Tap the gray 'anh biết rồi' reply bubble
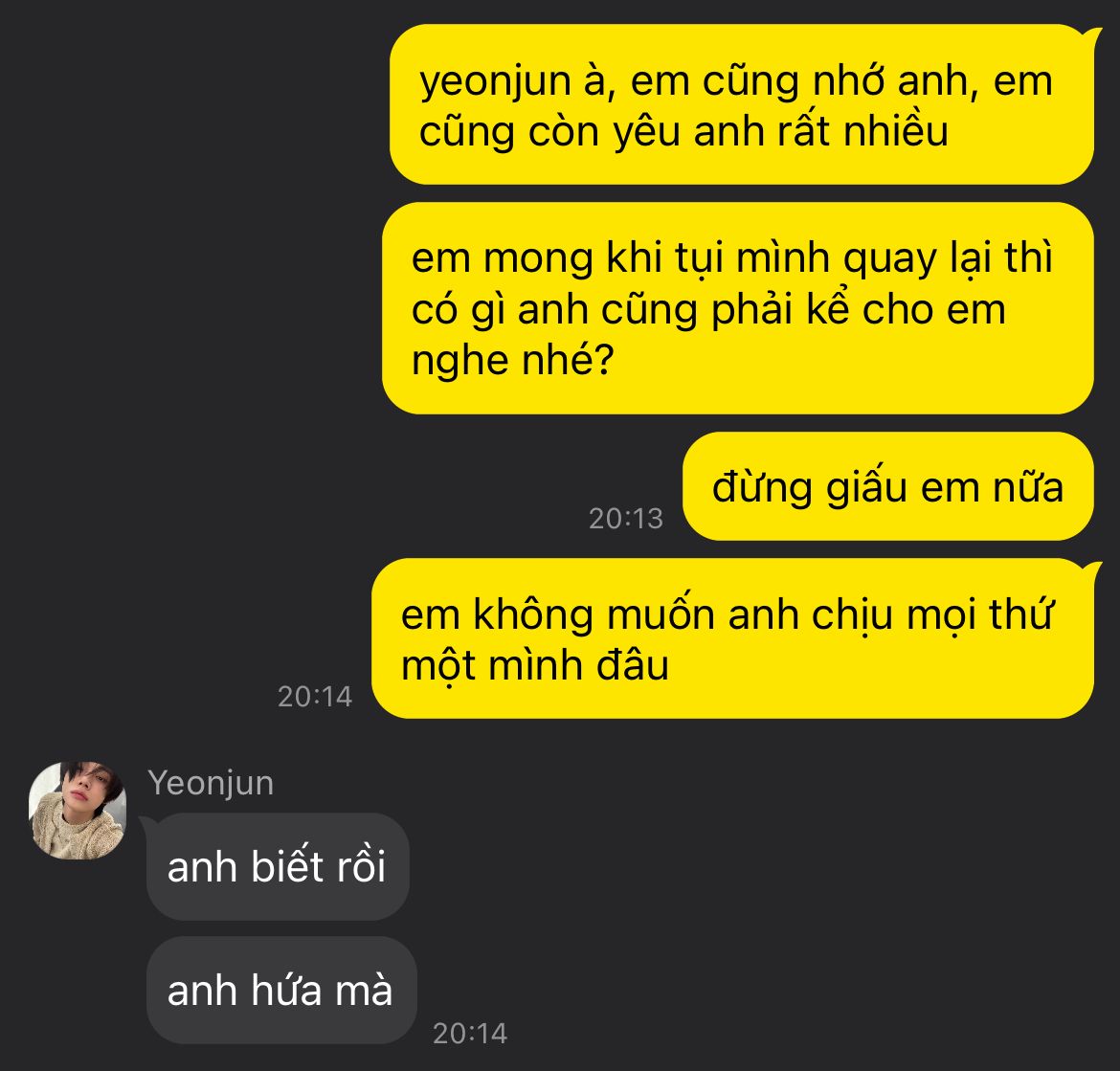 coord(278,866)
